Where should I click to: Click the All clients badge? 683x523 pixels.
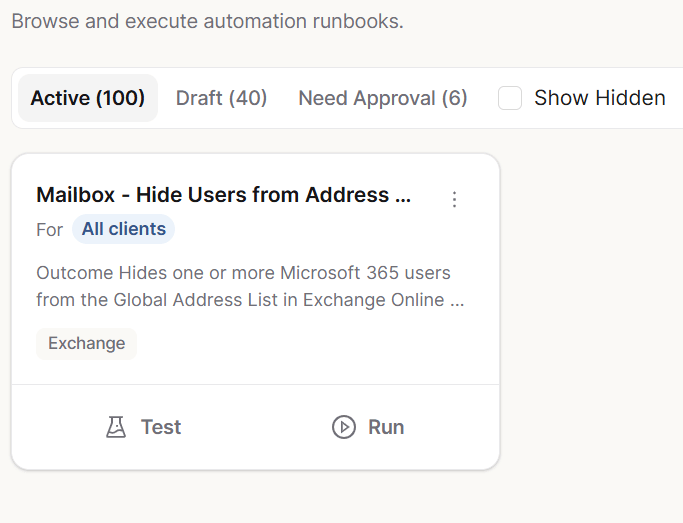click(124, 229)
